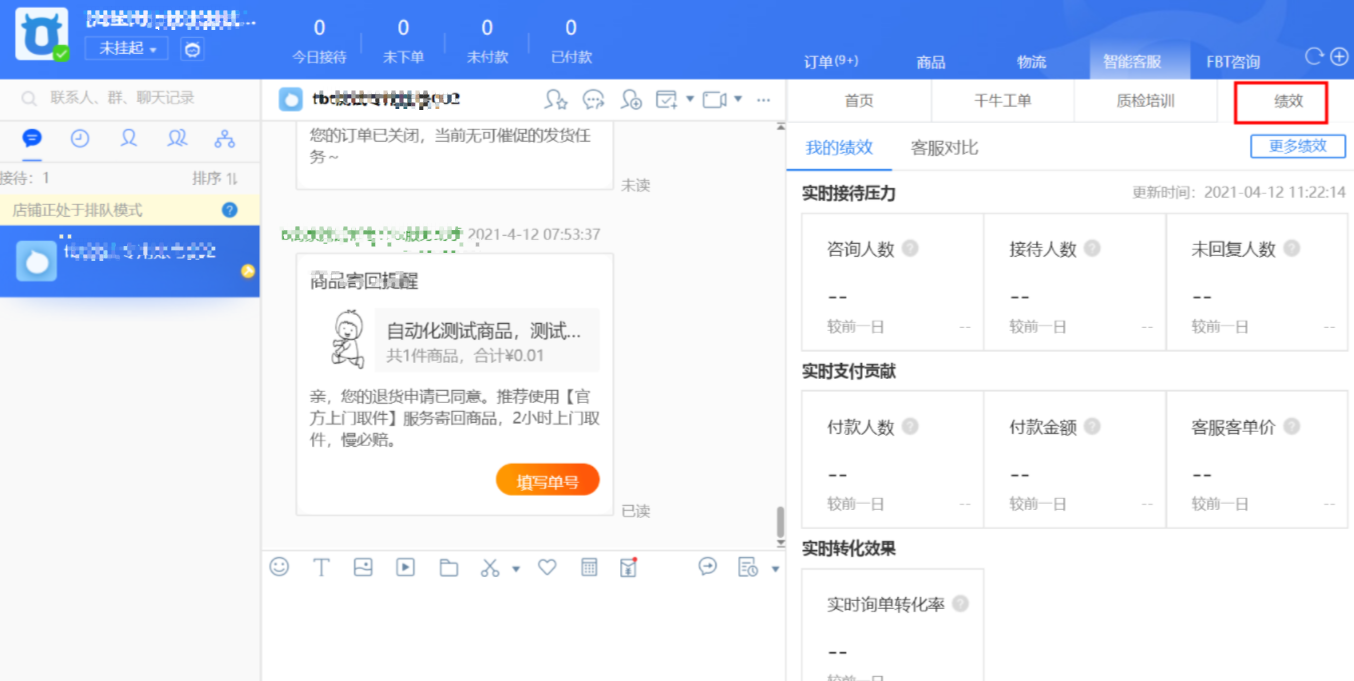Expand the 未挂起 status dropdown
This screenshot has height=681, width=1354.
126,48
